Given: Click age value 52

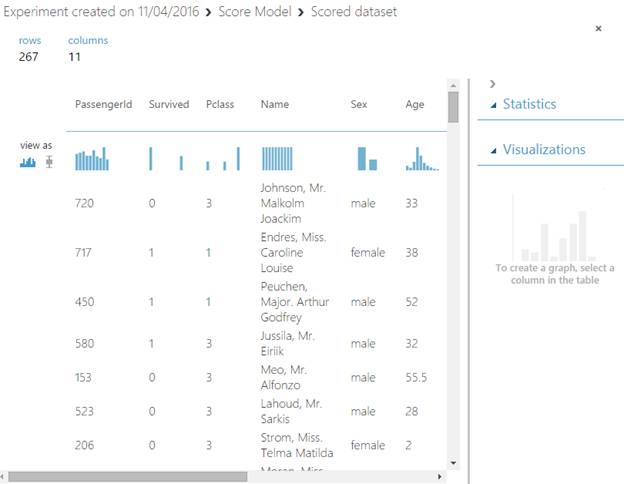Looking at the screenshot, I should click(411, 302).
